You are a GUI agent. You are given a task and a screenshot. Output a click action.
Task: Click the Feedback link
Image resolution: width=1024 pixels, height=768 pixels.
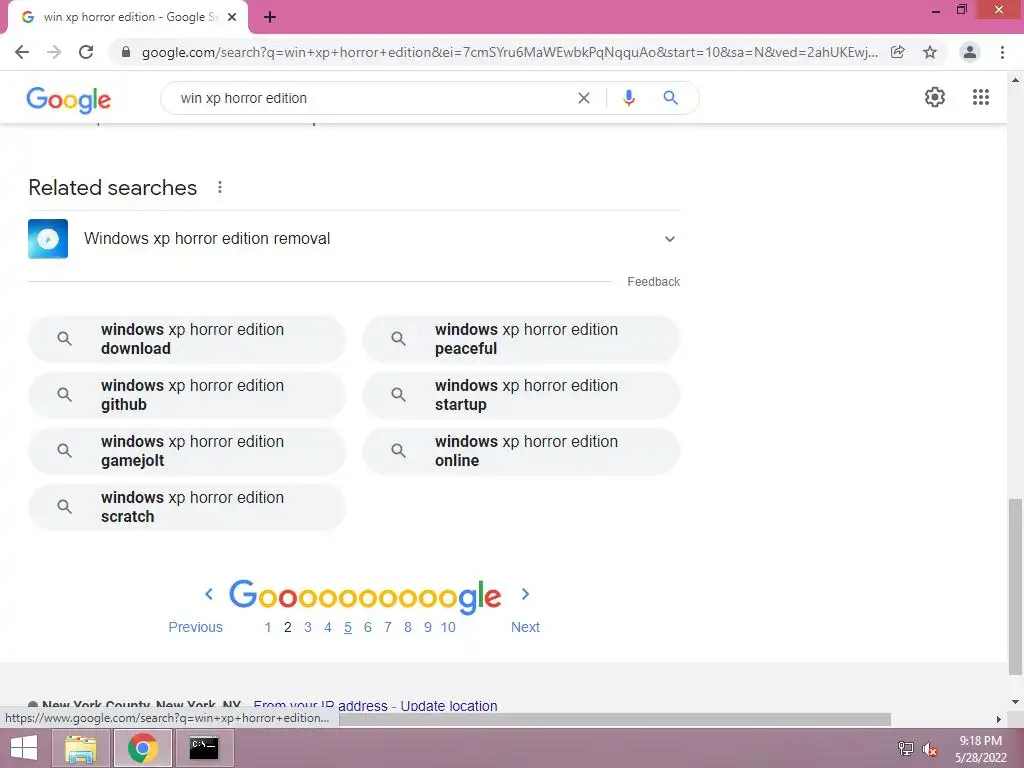pos(654,281)
